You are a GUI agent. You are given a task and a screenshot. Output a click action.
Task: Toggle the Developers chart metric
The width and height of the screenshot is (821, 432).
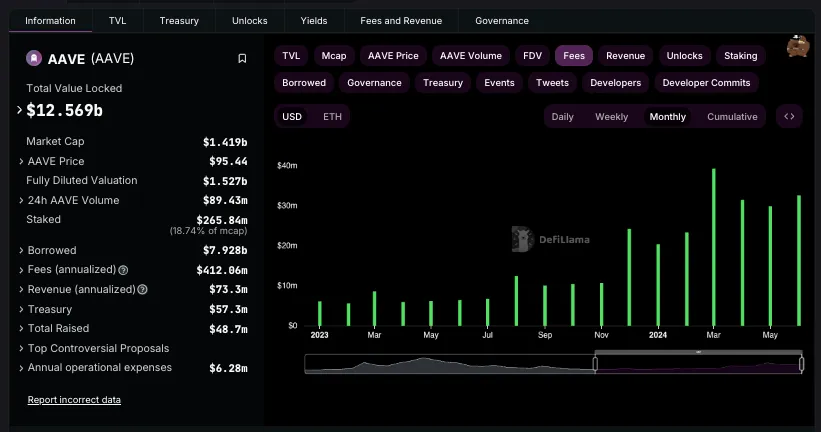point(616,83)
